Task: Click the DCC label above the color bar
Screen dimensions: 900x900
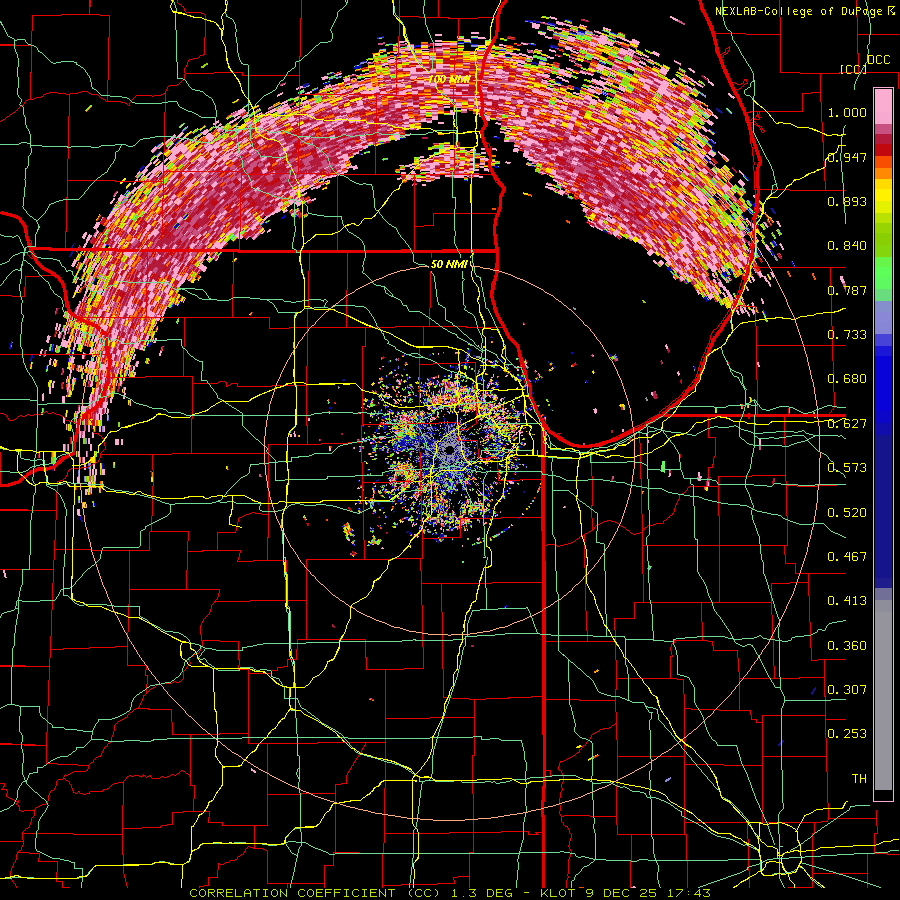Action: point(879,60)
